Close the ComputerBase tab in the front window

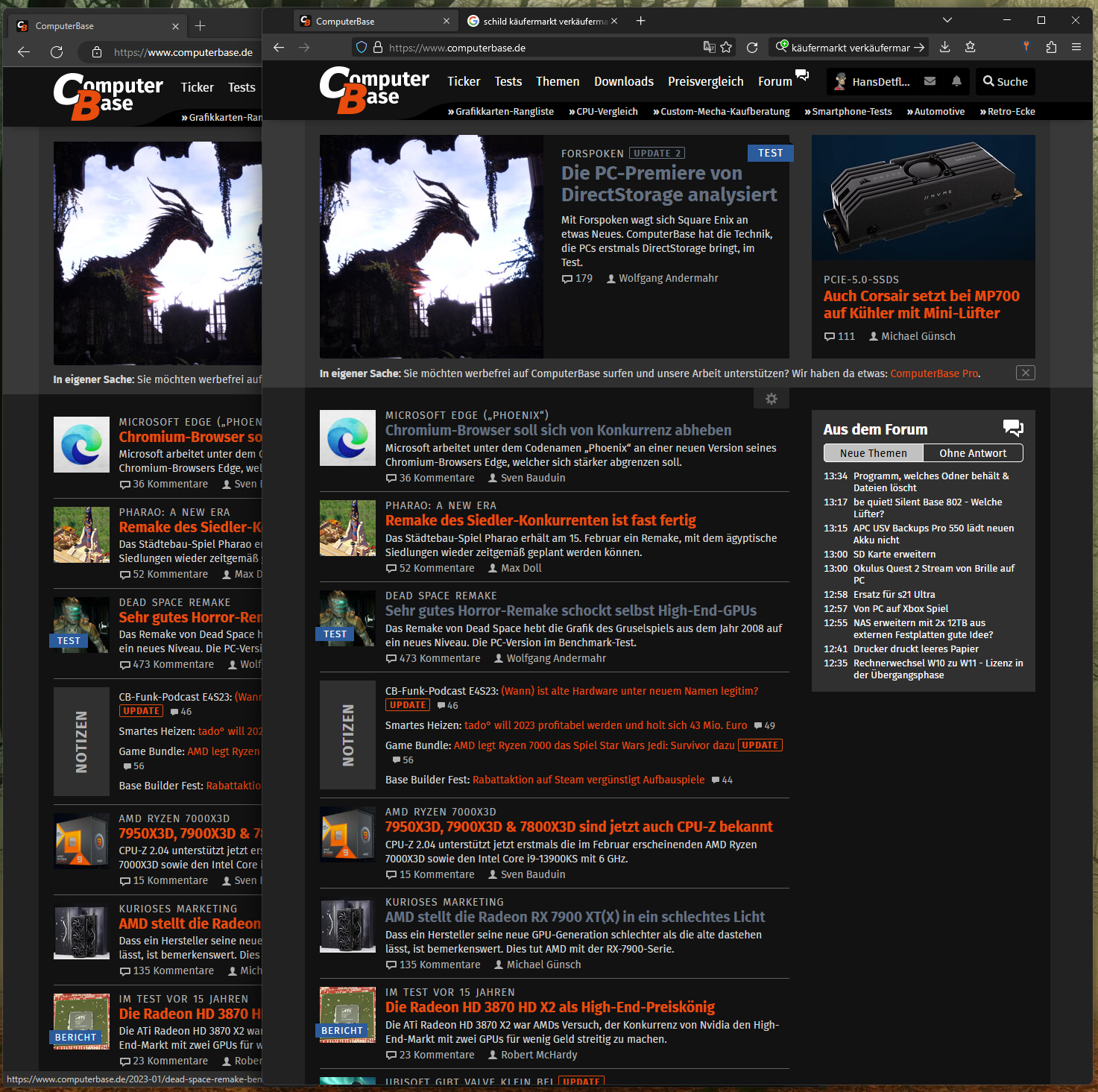pos(447,21)
